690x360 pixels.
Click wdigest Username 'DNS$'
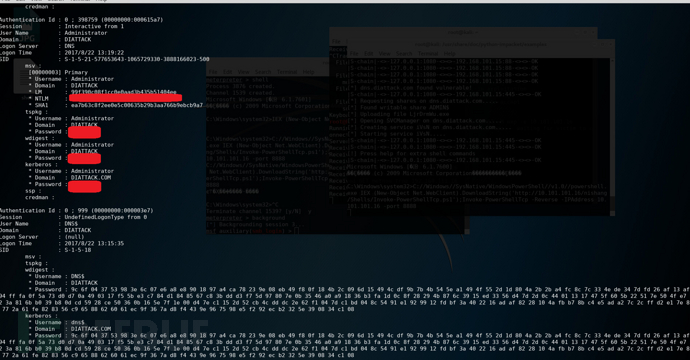point(77,277)
